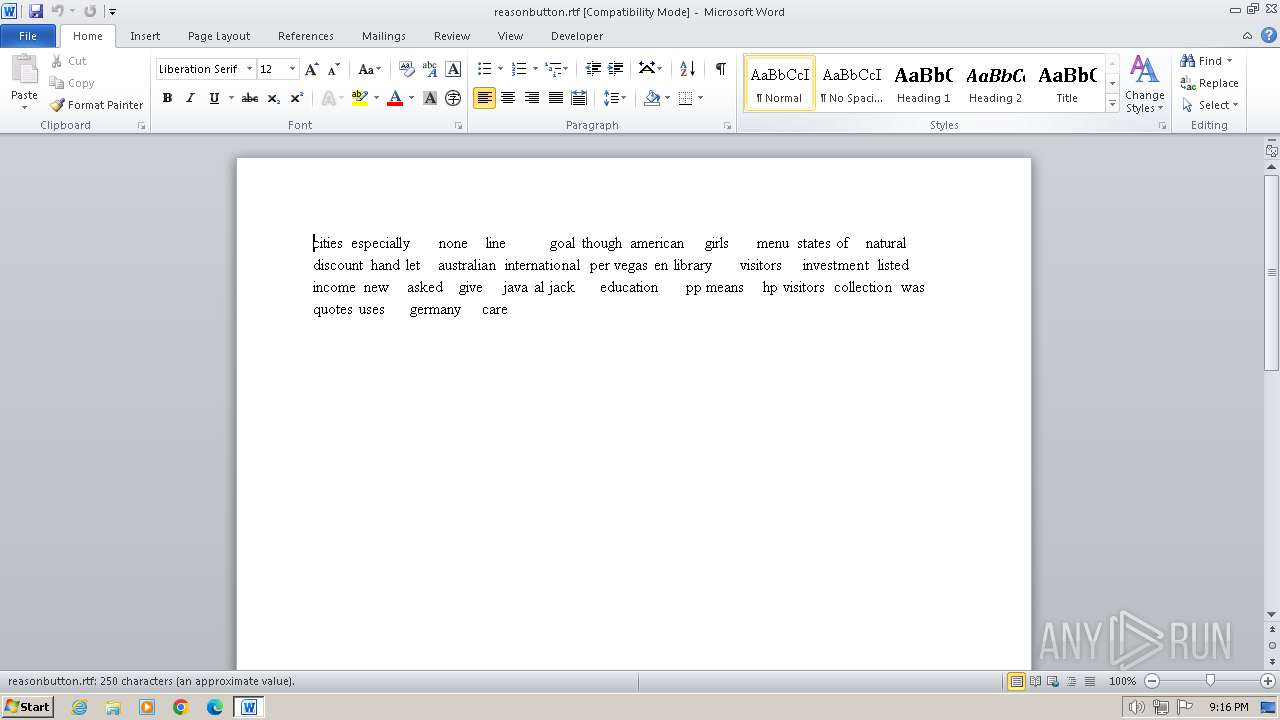Switch to the Developer tab

point(577,36)
